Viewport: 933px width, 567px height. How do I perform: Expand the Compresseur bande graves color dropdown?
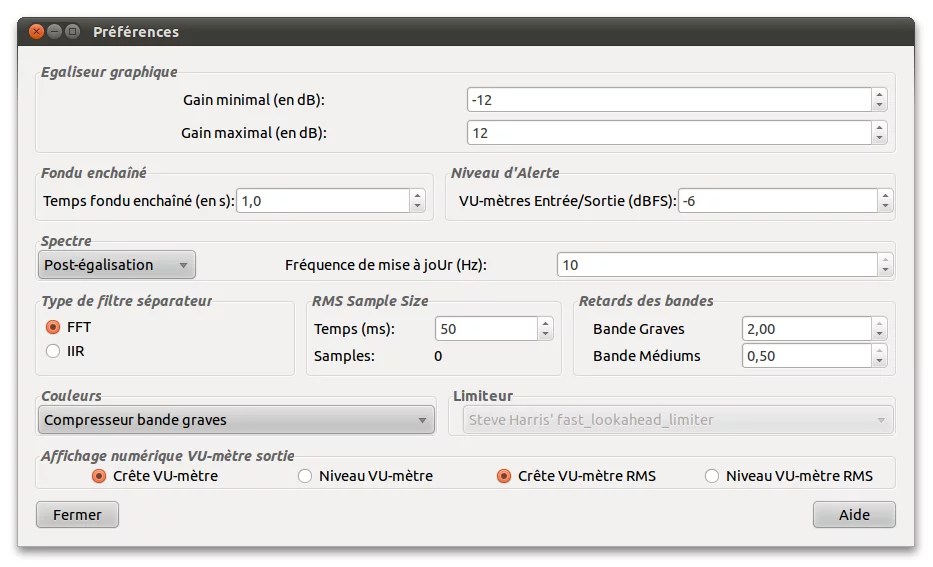coord(236,420)
